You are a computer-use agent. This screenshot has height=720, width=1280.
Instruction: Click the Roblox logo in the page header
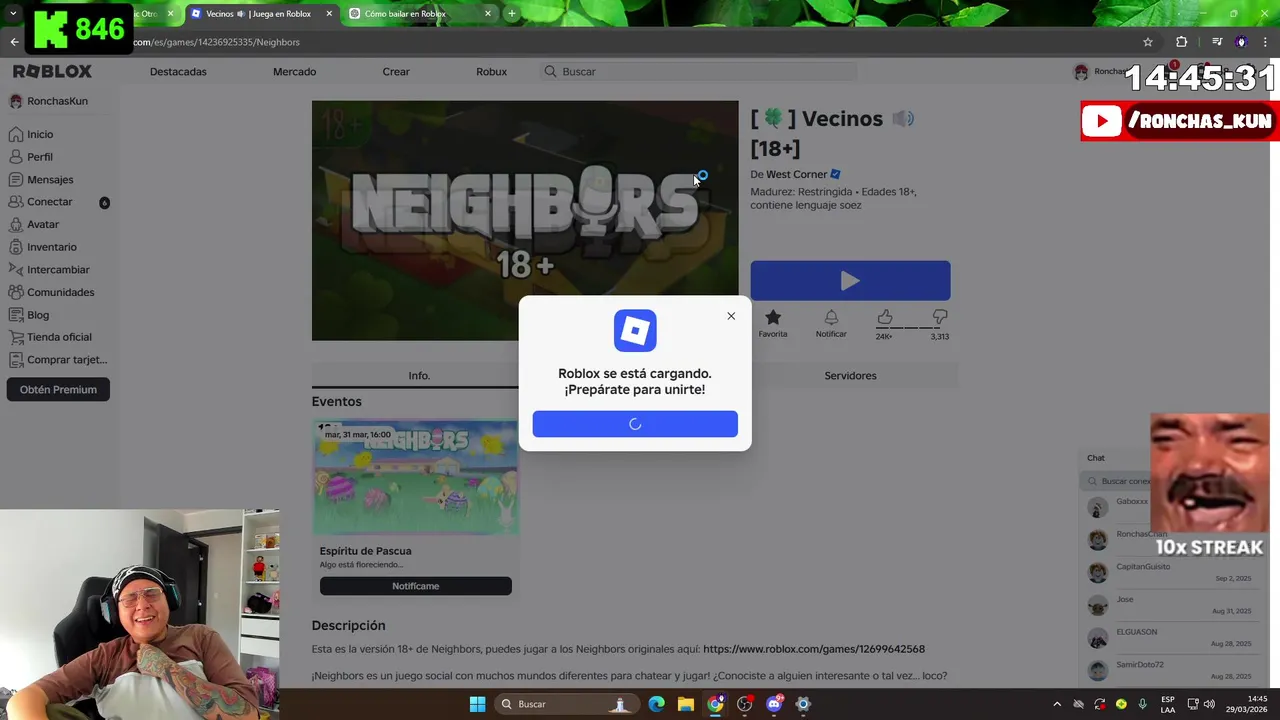(x=52, y=72)
